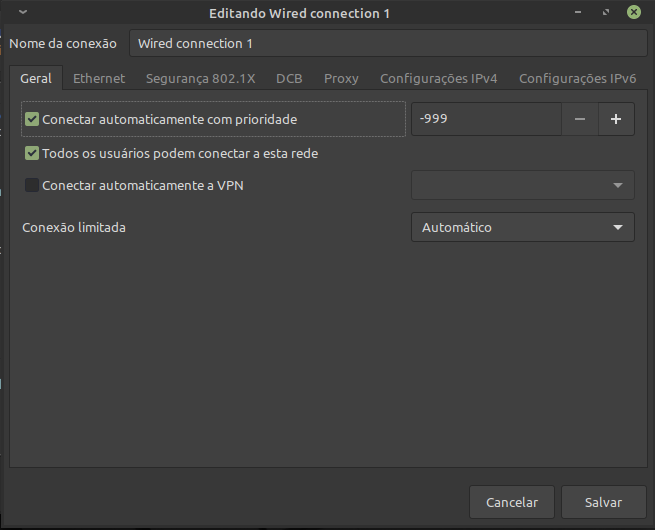Image resolution: width=655 pixels, height=530 pixels.
Task: Toggle Conectar automaticamente com prioridade checkbox
Action: pos(33,119)
